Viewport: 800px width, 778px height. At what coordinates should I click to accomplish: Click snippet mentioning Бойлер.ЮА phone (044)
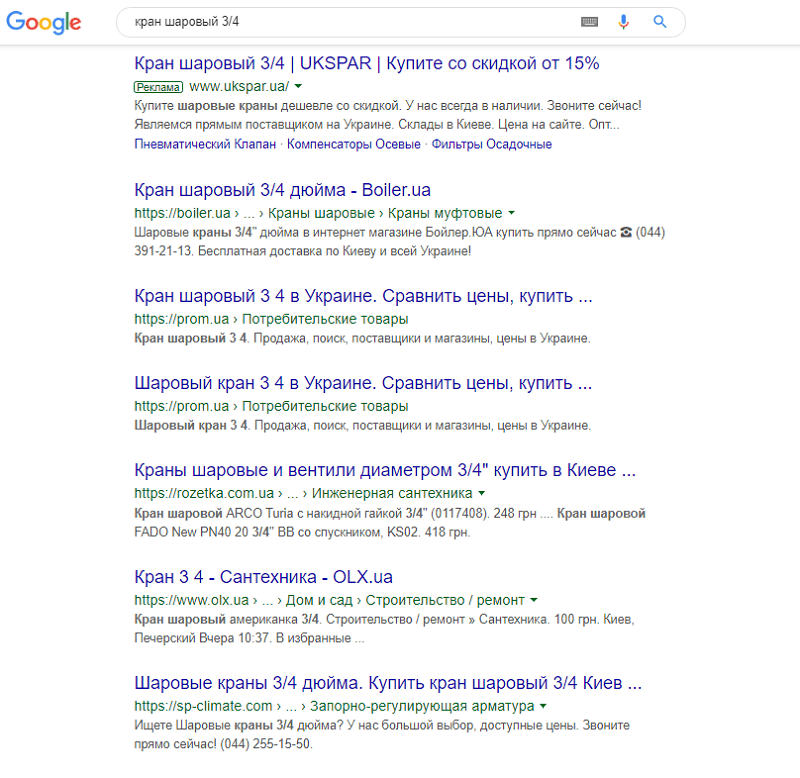click(x=399, y=242)
